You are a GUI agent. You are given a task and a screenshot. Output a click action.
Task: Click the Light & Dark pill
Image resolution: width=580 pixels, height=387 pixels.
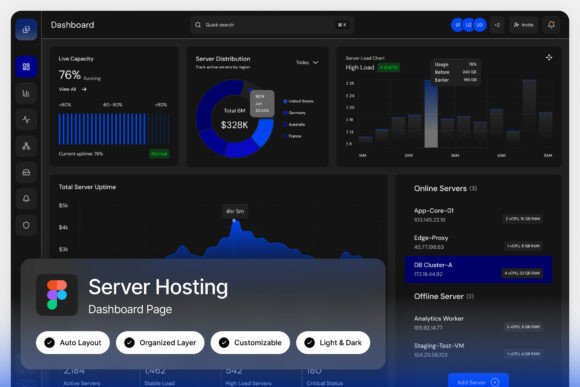(x=333, y=343)
